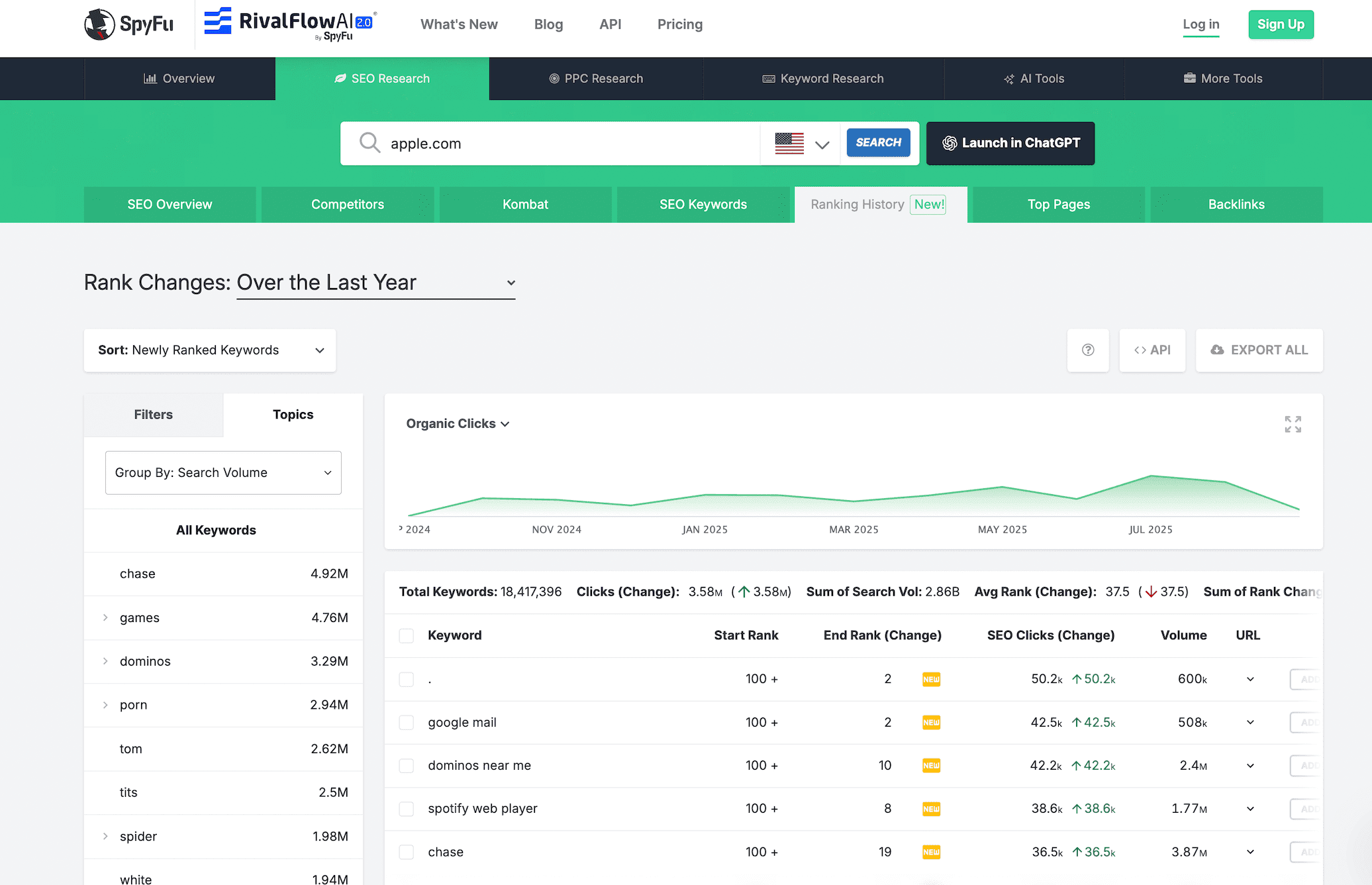Click the Launch in ChatGPT button

tap(1010, 143)
